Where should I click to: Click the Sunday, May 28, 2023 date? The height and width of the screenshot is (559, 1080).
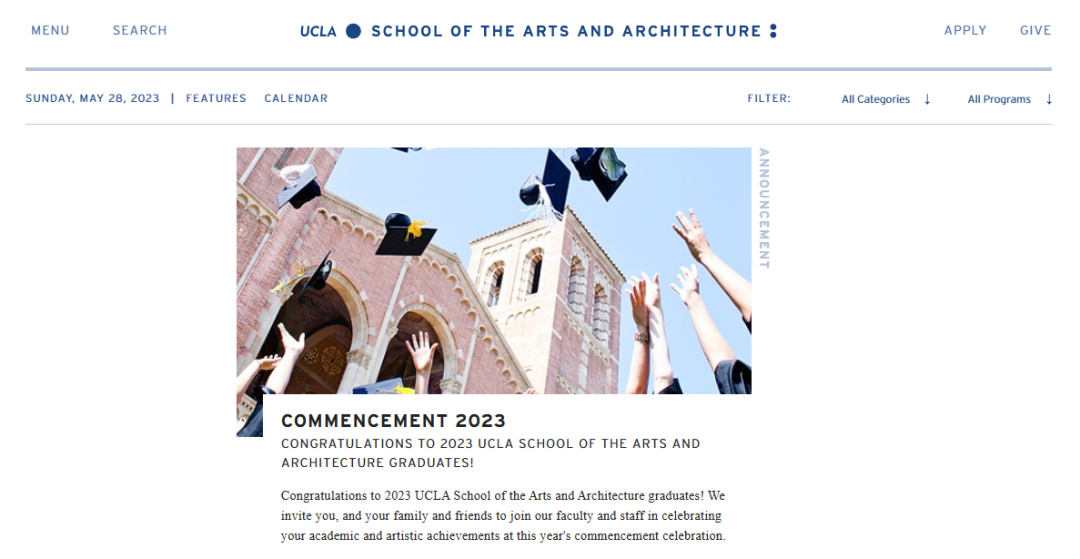(92, 99)
